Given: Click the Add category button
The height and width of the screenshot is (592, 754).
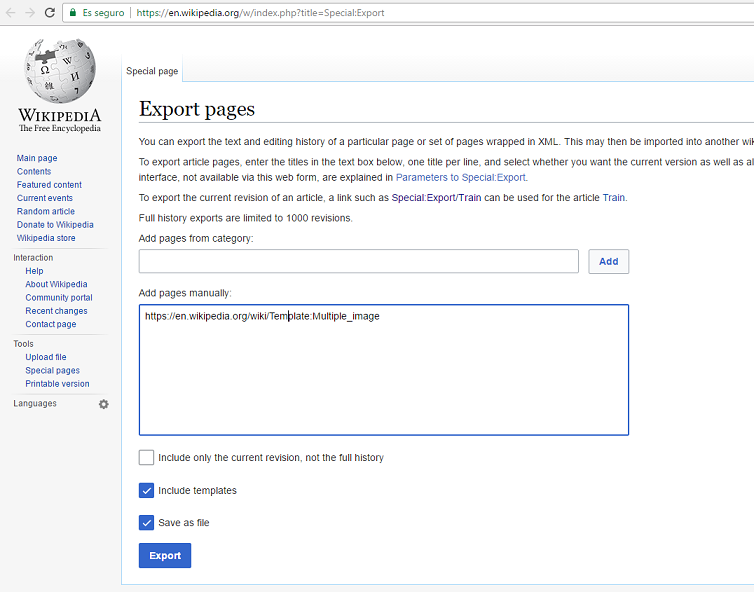Looking at the screenshot, I should 608,261.
